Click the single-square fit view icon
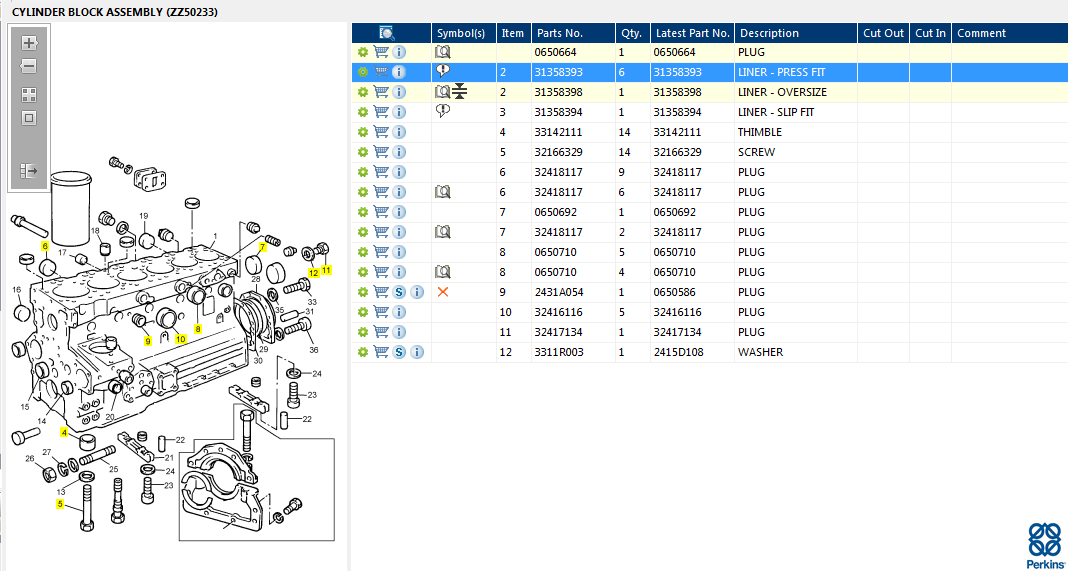 tap(29, 118)
